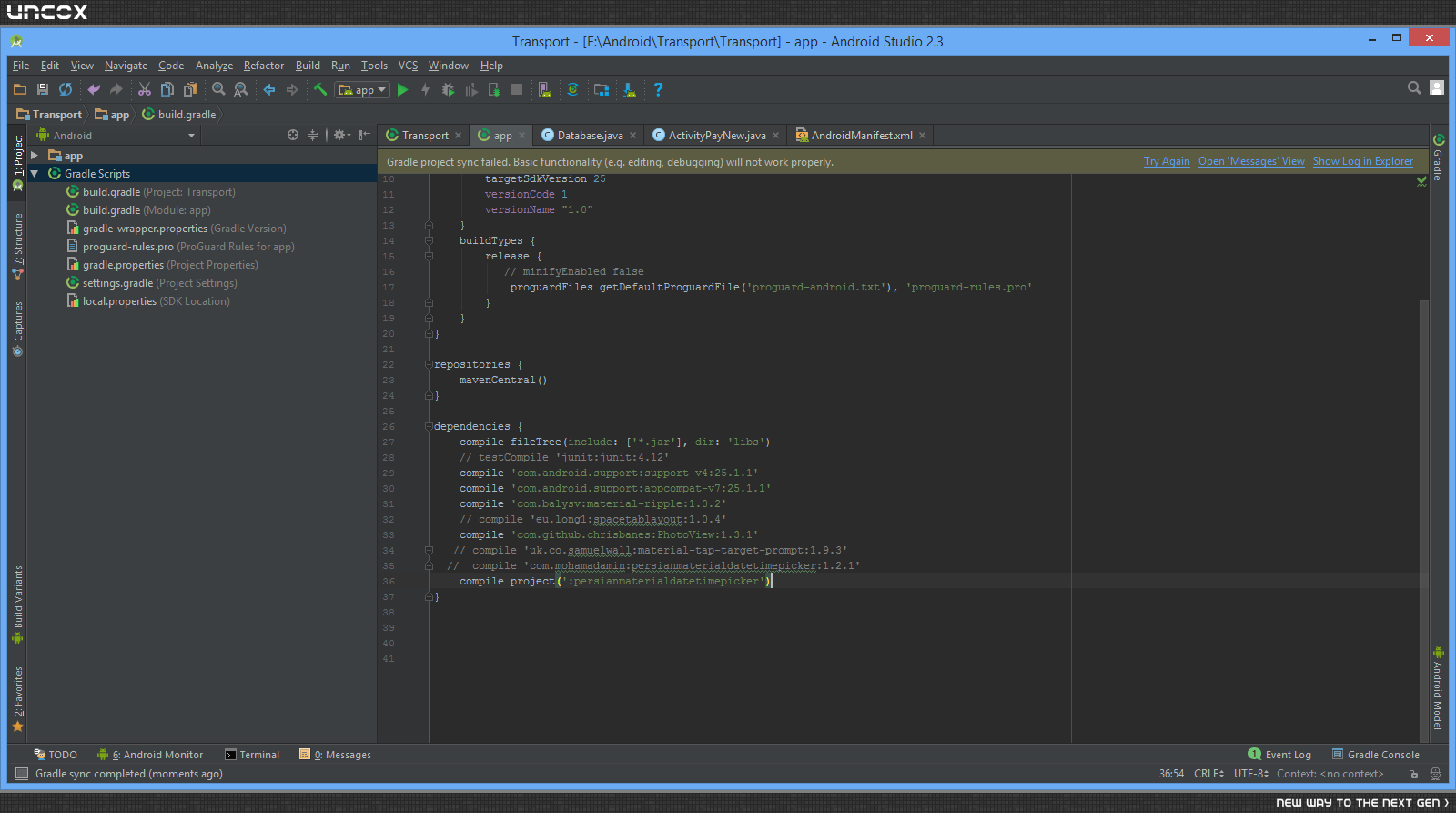Open the Tools menu
Screen dimensions: 1456x813
click(374, 66)
